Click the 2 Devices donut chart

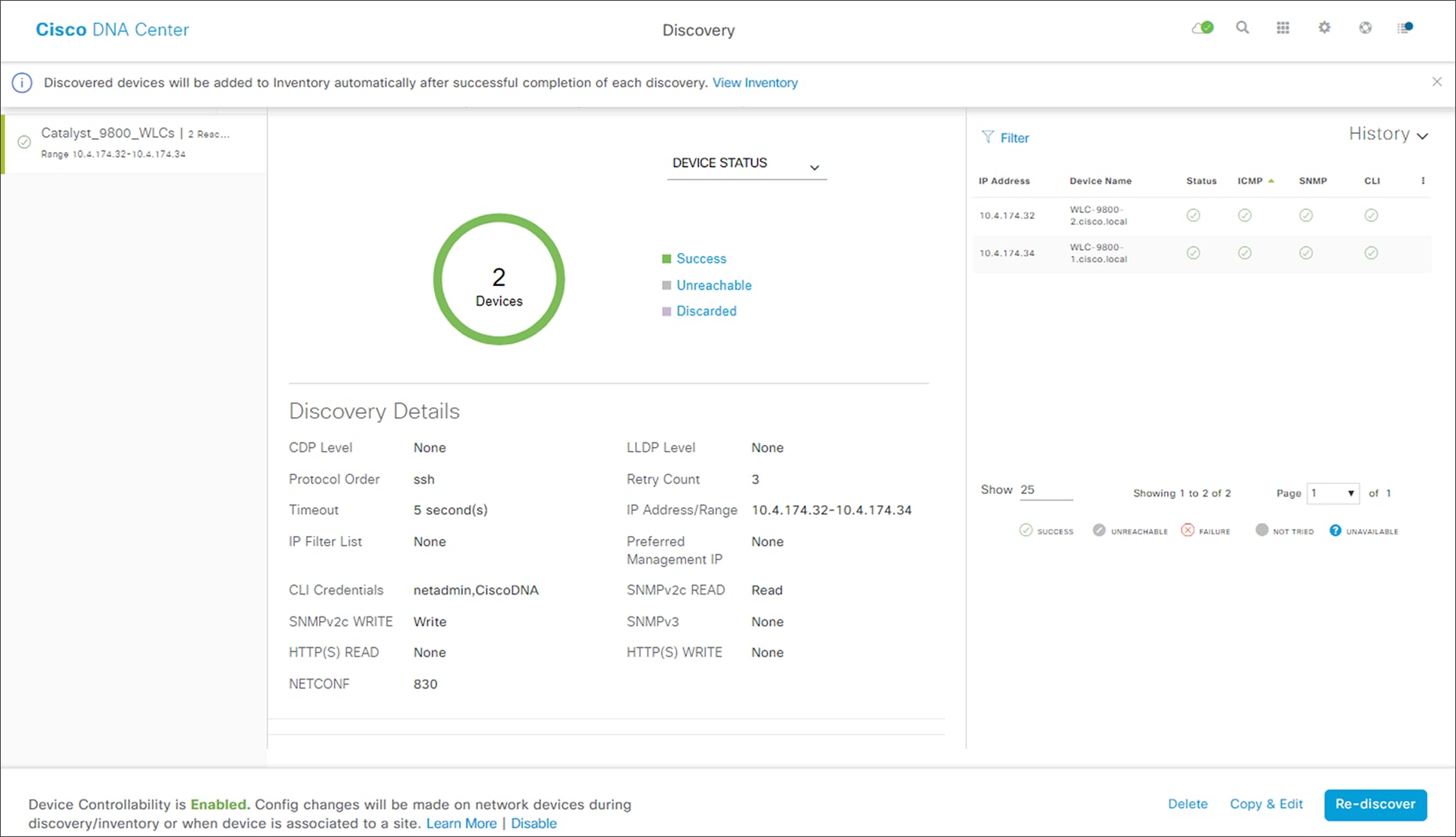499,279
